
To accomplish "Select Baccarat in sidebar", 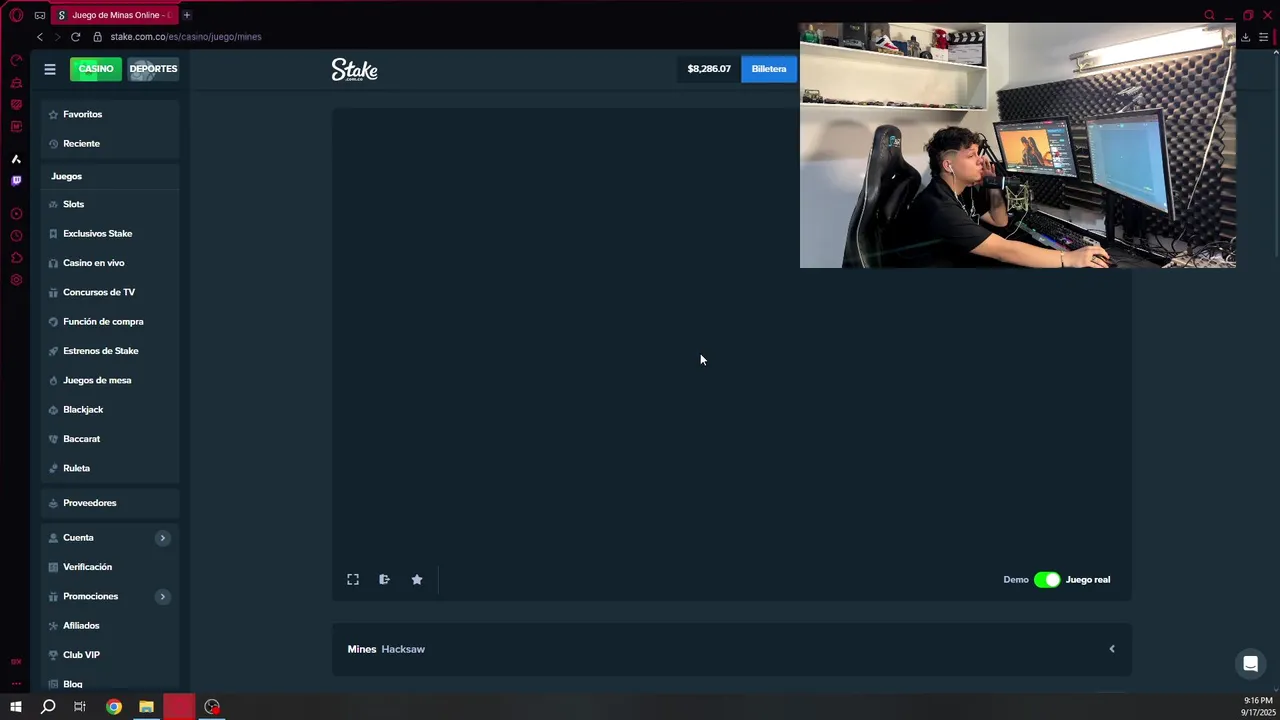I will point(110,439).
